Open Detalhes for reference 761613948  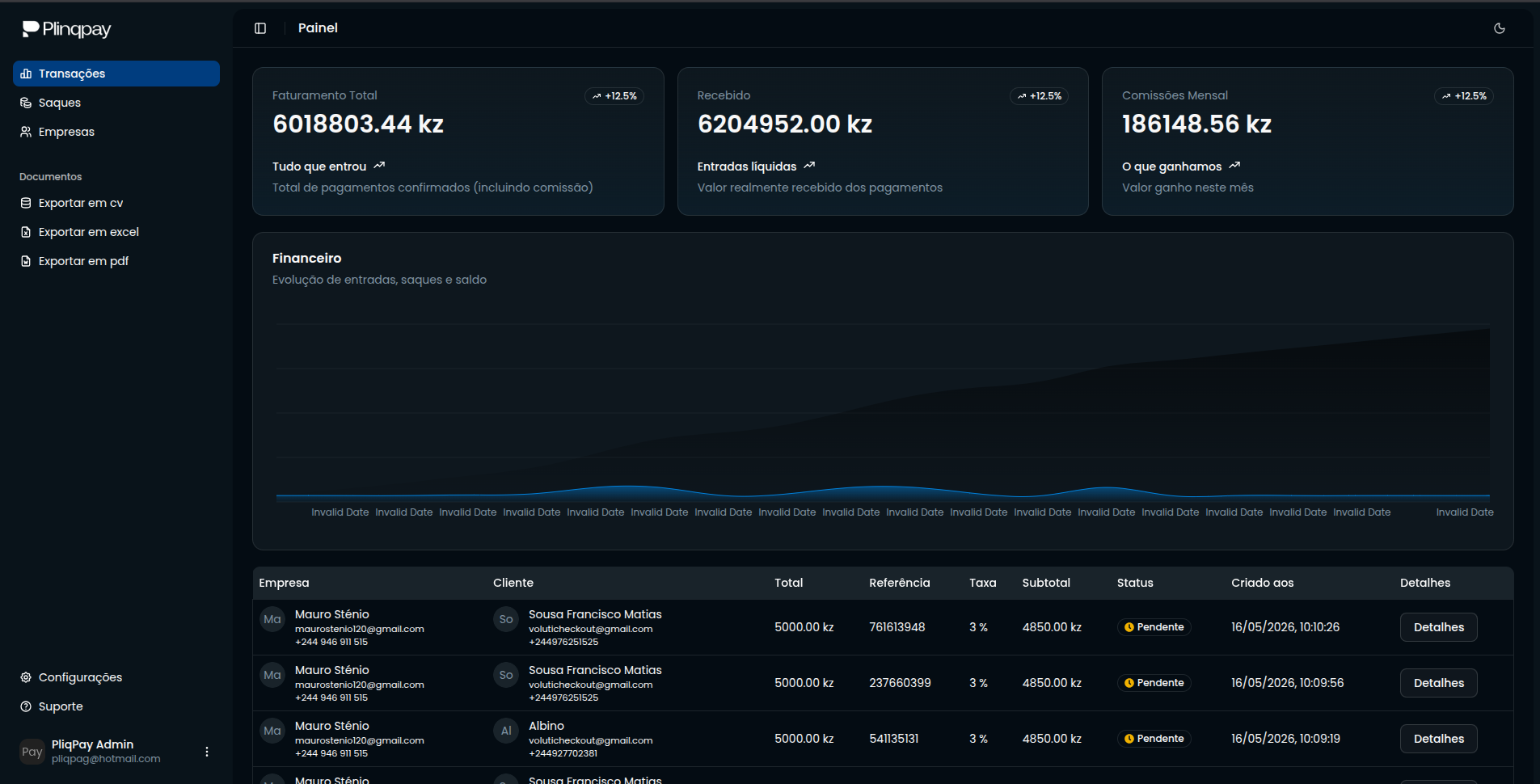(1439, 627)
